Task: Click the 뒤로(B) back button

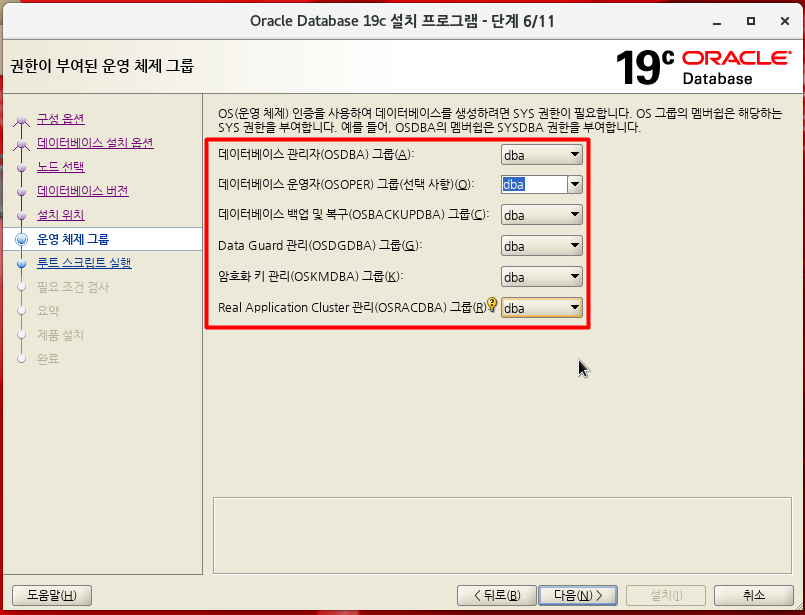Action: click(x=496, y=595)
